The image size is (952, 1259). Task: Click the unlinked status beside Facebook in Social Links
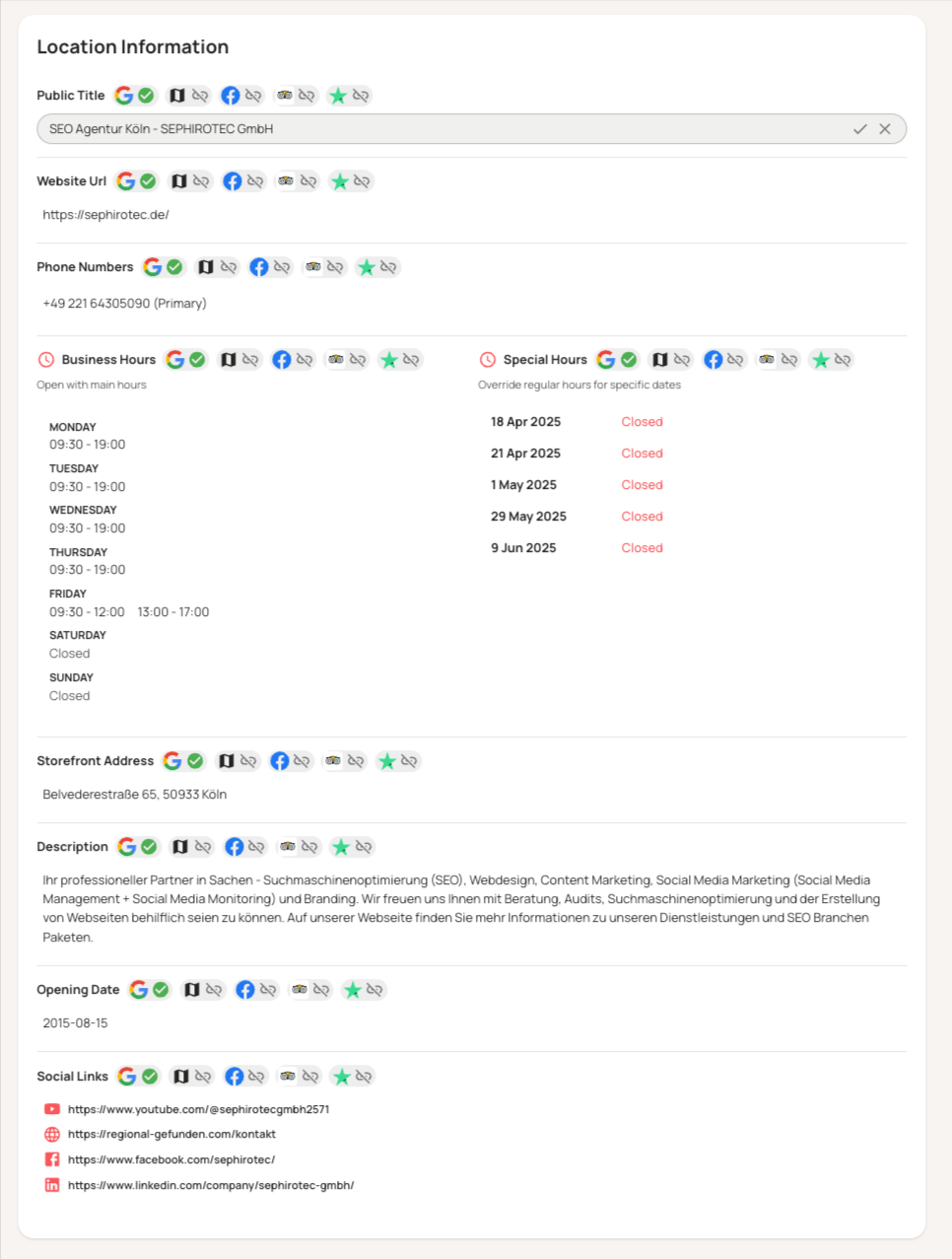click(x=256, y=1077)
